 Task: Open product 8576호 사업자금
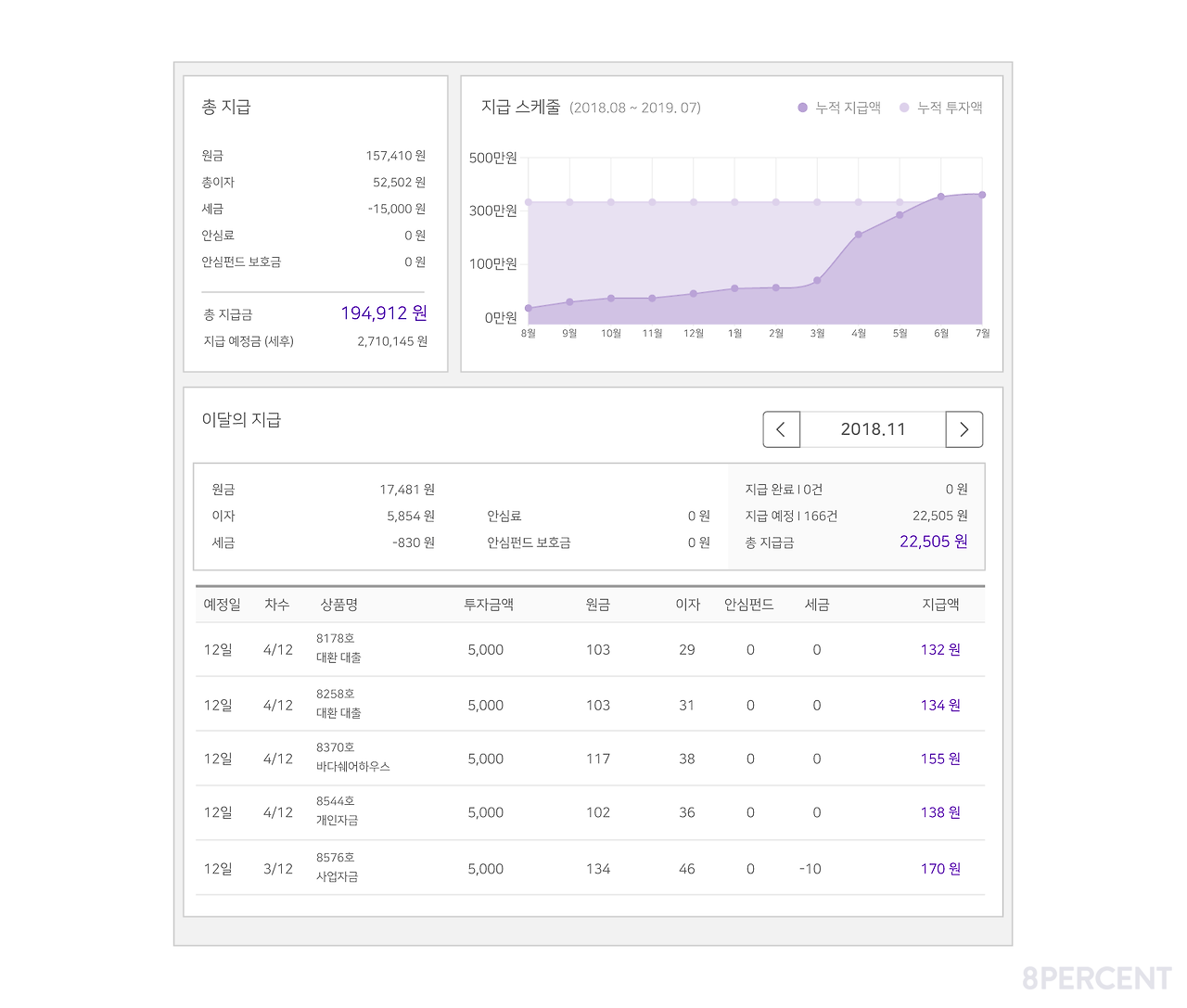tap(337, 867)
